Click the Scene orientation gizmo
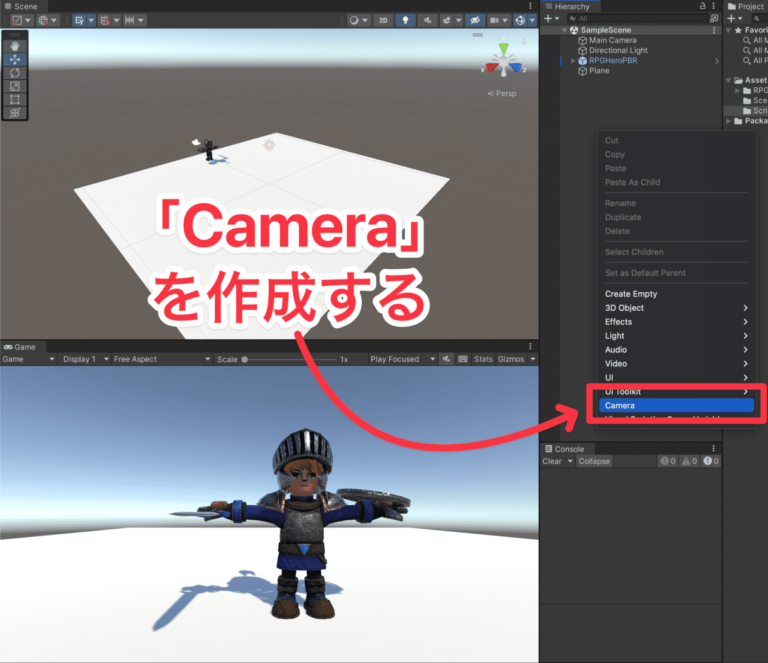This screenshot has width=768, height=663. pos(504,62)
